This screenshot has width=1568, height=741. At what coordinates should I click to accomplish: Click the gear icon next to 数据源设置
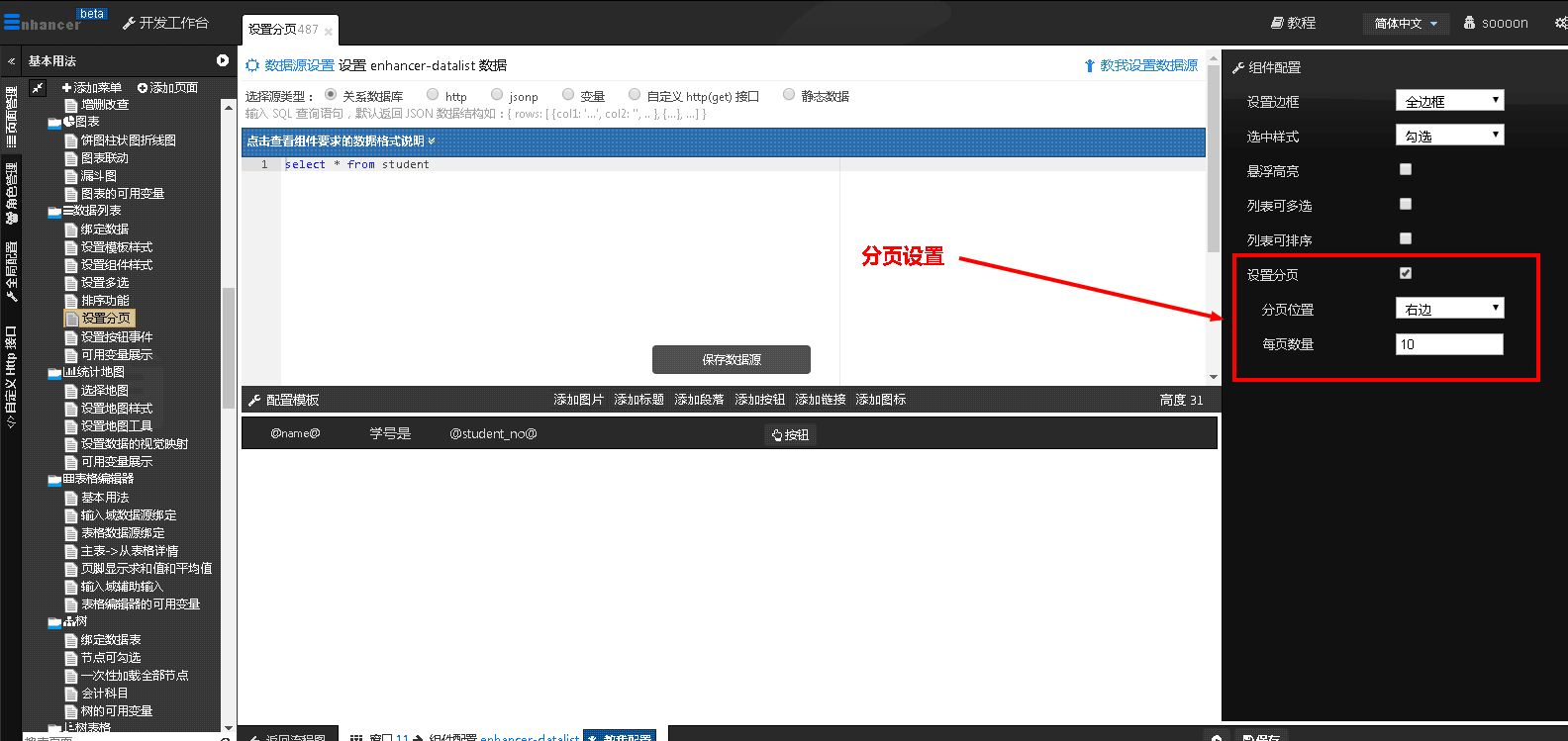pos(252,65)
